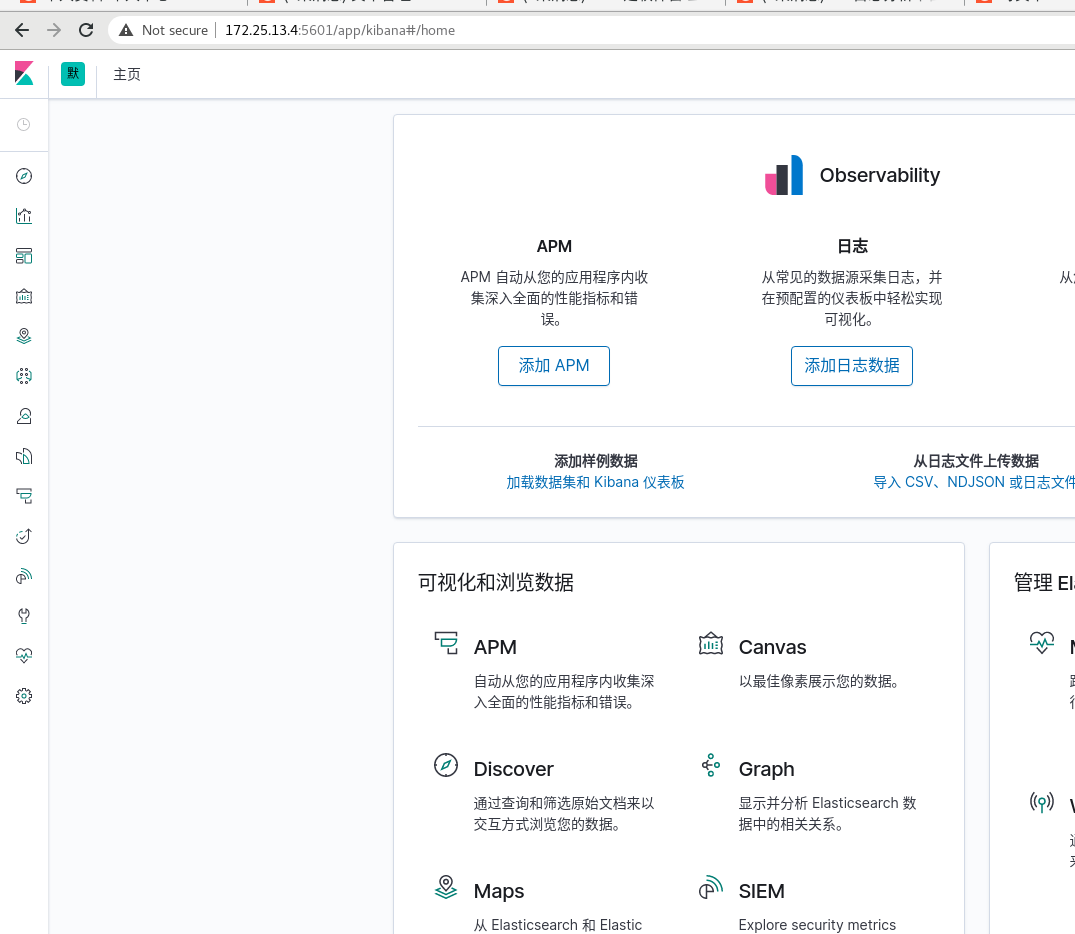Open Visualize from the sidebar

pyautogui.click(x=24, y=216)
